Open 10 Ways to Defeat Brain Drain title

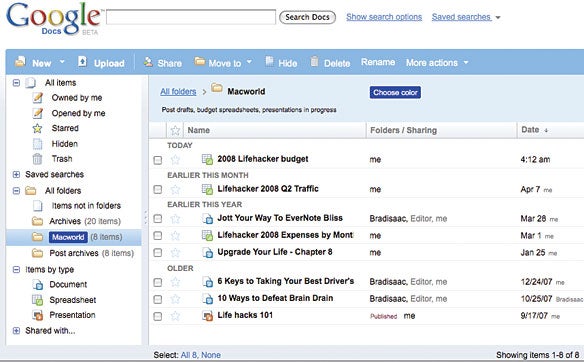click(x=275, y=298)
